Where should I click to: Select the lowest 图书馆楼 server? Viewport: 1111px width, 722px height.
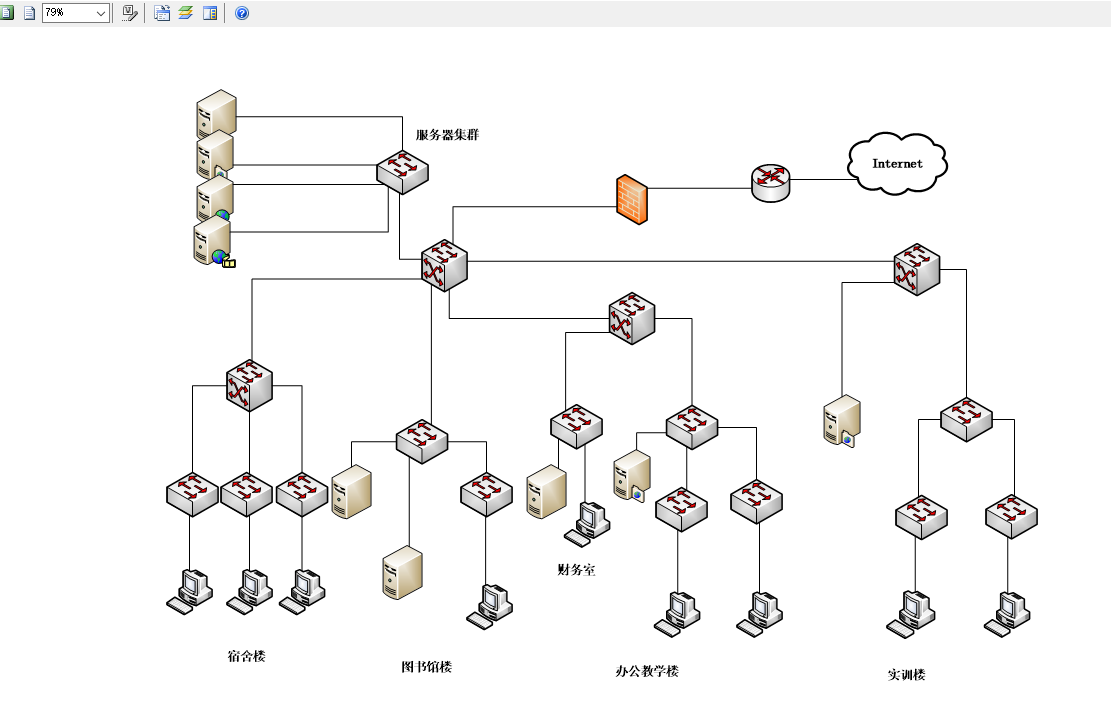pyautogui.click(x=402, y=572)
